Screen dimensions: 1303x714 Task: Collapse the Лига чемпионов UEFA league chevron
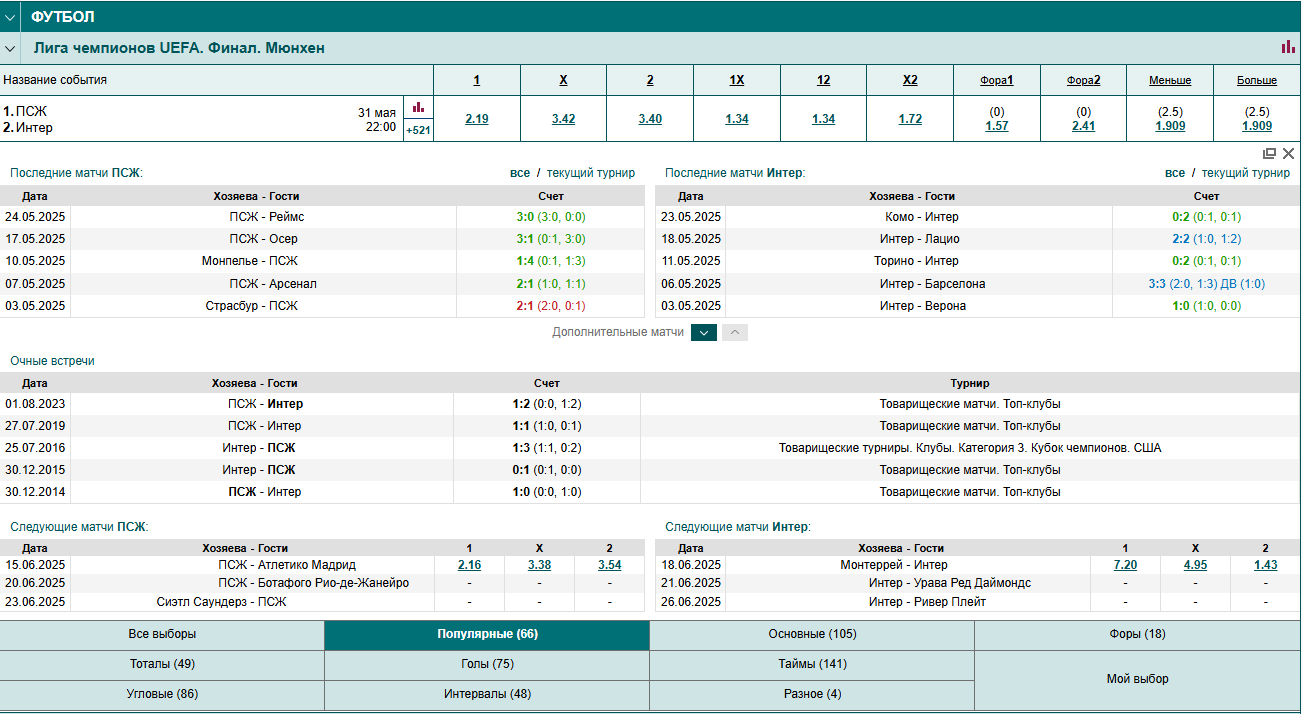(10, 48)
